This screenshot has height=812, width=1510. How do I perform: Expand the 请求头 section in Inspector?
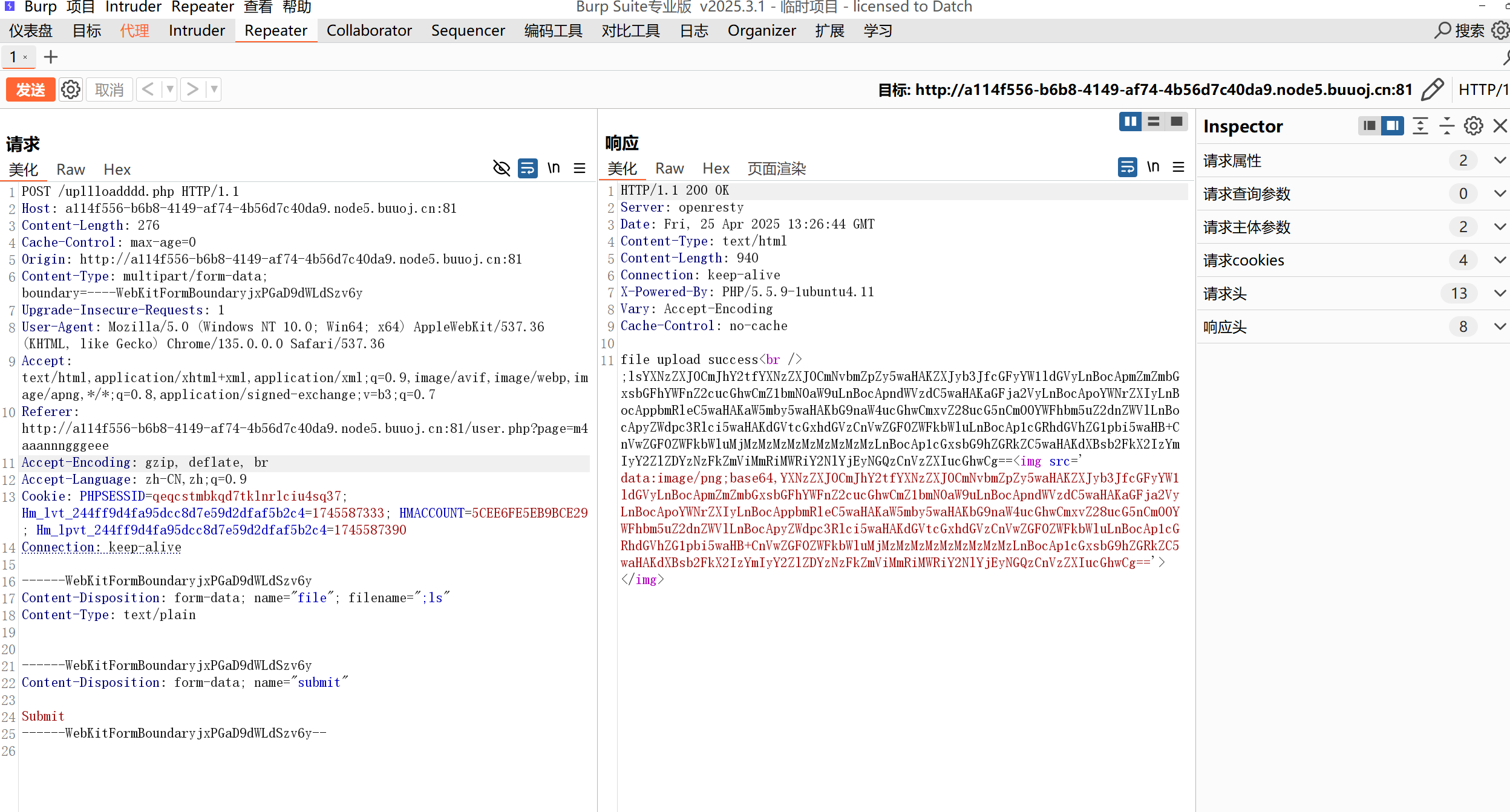(x=1499, y=293)
